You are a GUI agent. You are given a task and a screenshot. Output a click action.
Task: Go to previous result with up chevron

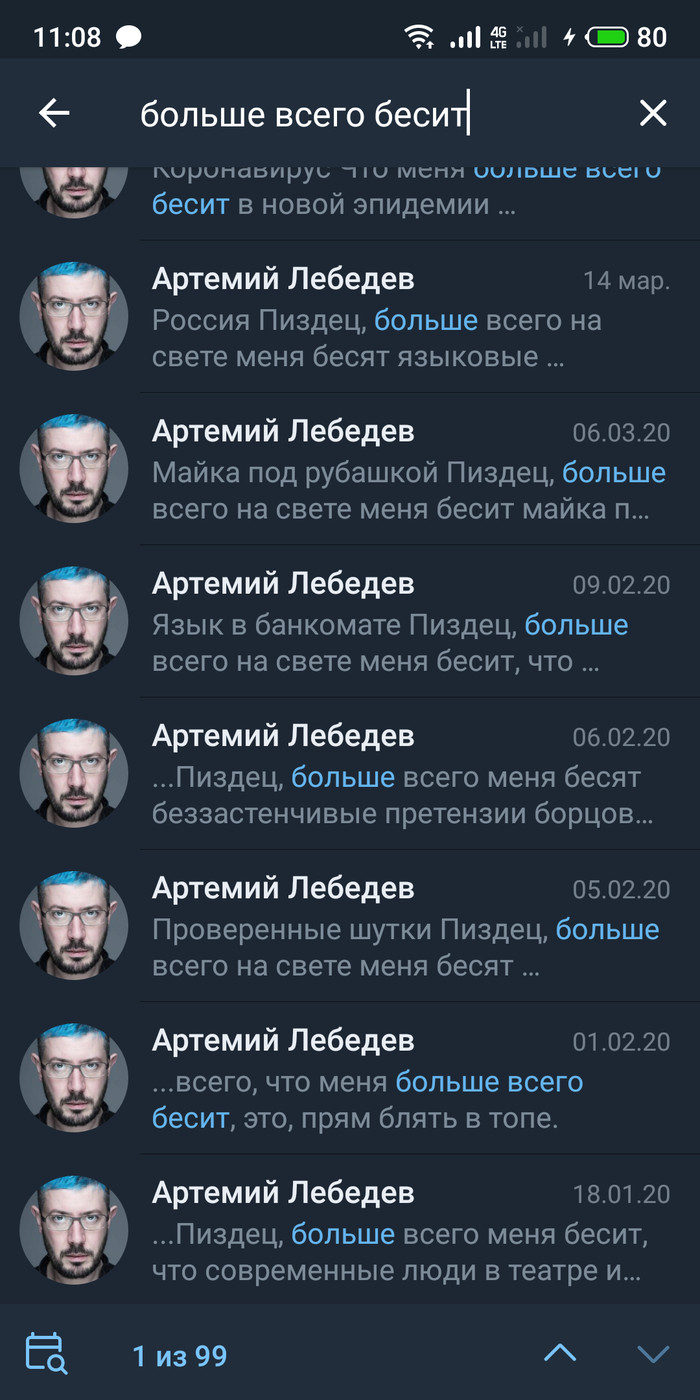point(560,1354)
